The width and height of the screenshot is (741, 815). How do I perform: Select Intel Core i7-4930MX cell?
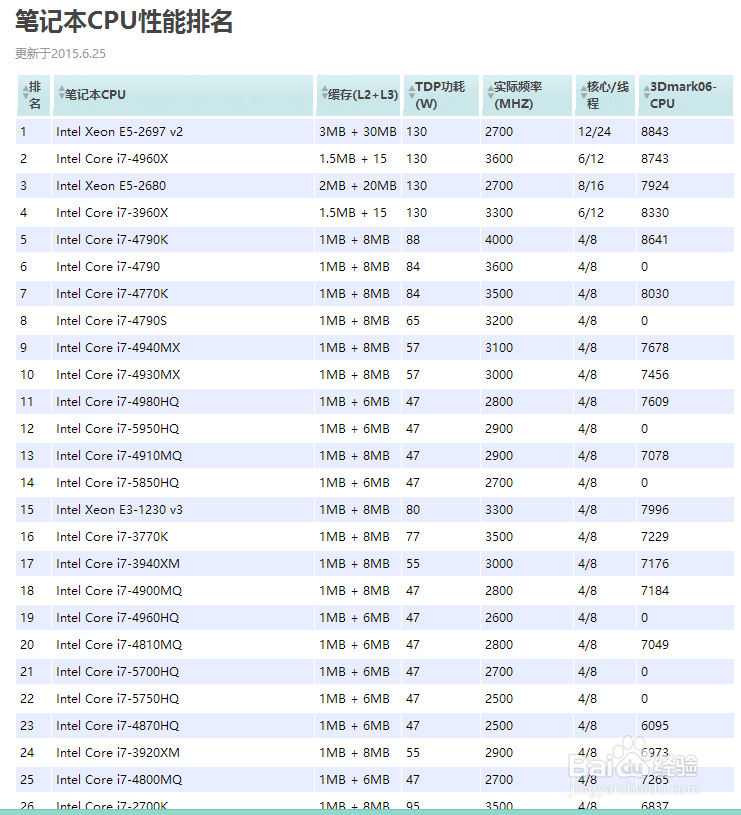coord(182,375)
